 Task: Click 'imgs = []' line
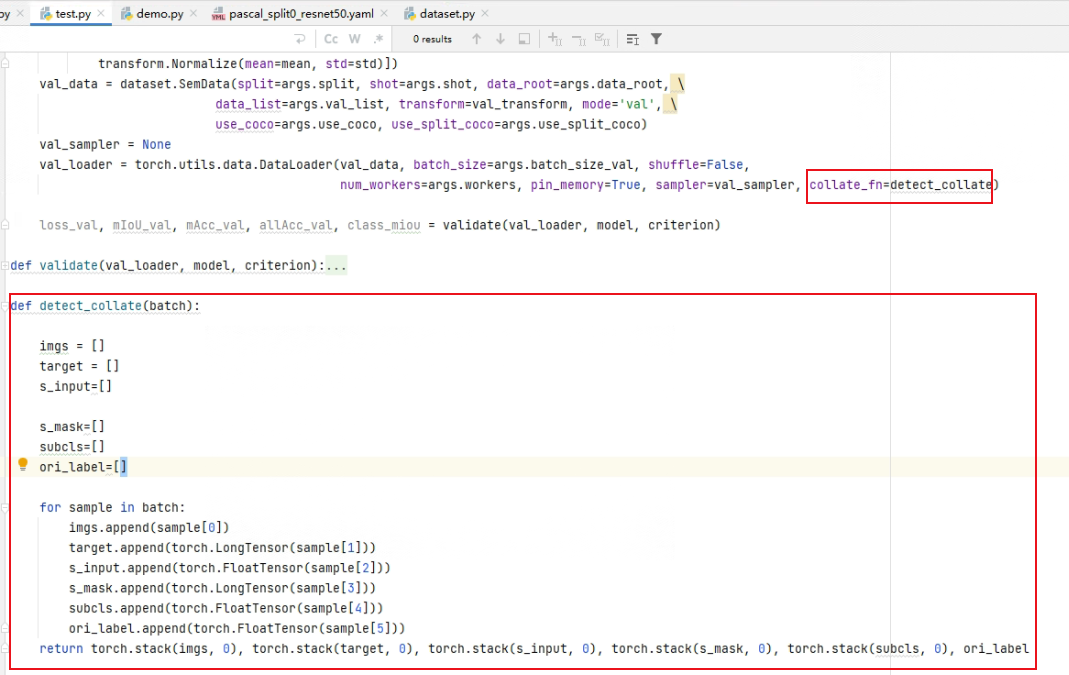coord(72,346)
